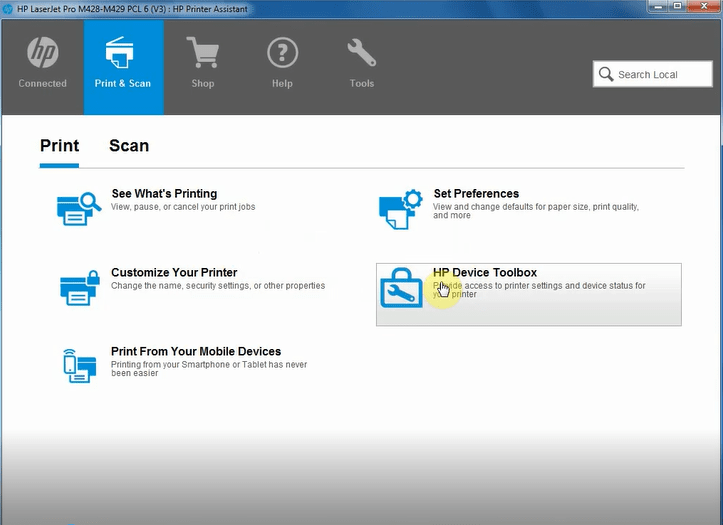Open the Connected HP logo section
The width and height of the screenshot is (723, 525).
[x=42, y=54]
